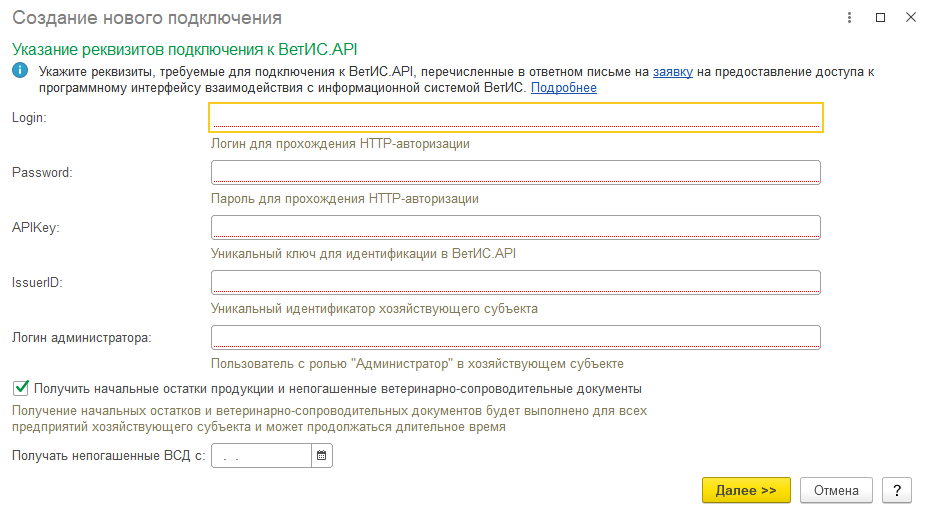The height and width of the screenshot is (514, 928).
Task: Click the "Логин администратора" input field
Action: 515,338
